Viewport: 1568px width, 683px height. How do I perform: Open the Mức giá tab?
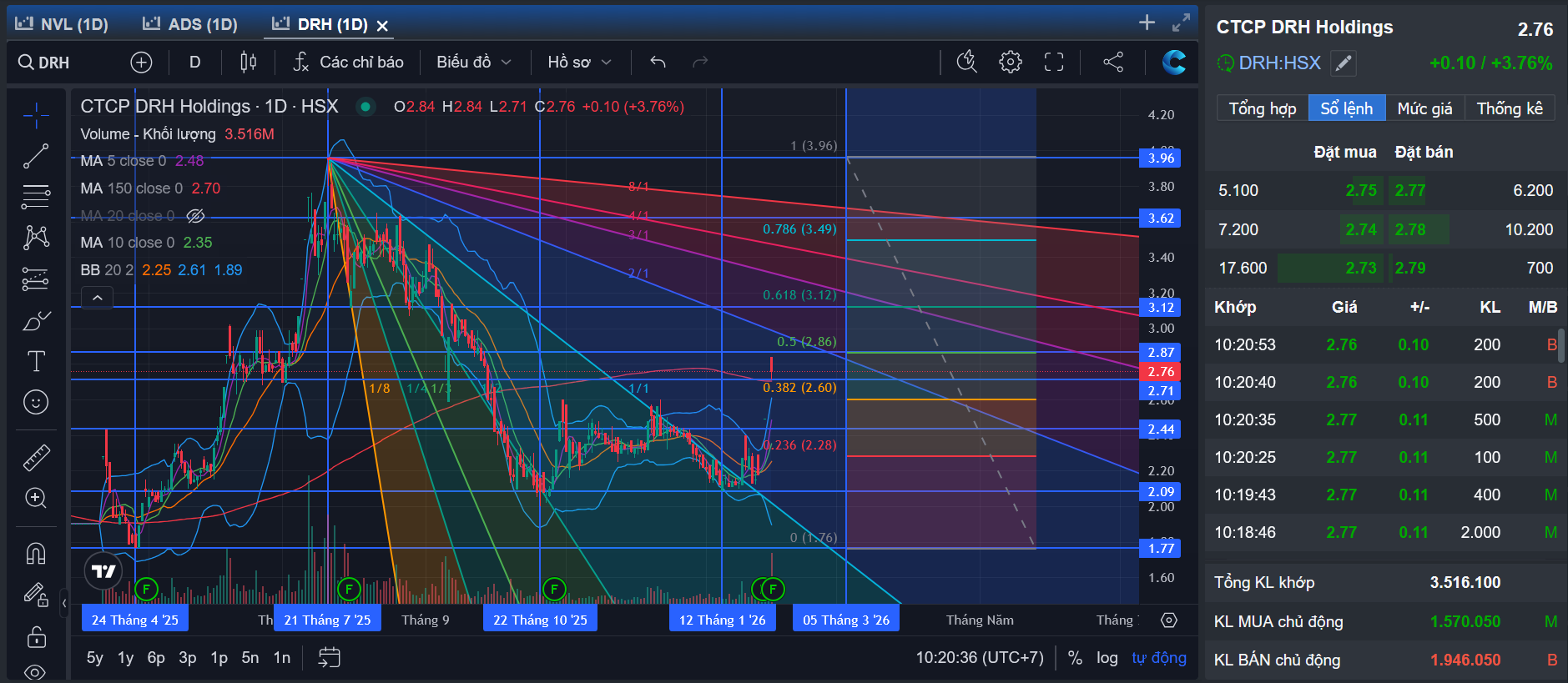1424,108
